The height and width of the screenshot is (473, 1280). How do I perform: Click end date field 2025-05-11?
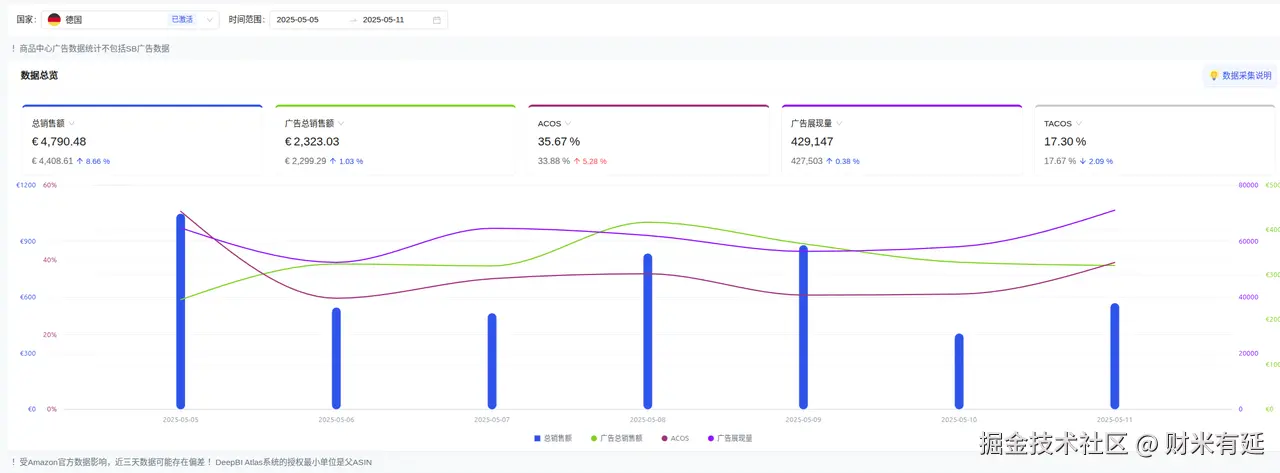(383, 20)
